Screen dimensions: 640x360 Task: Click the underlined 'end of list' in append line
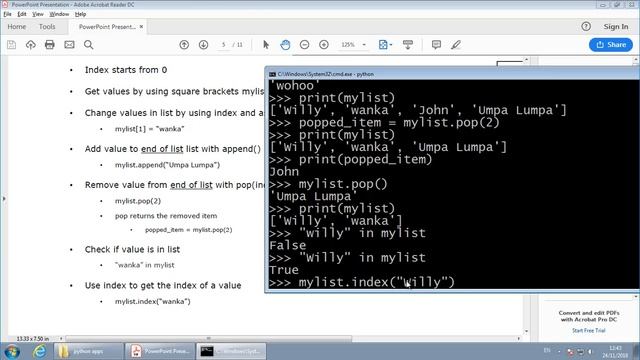point(162,149)
